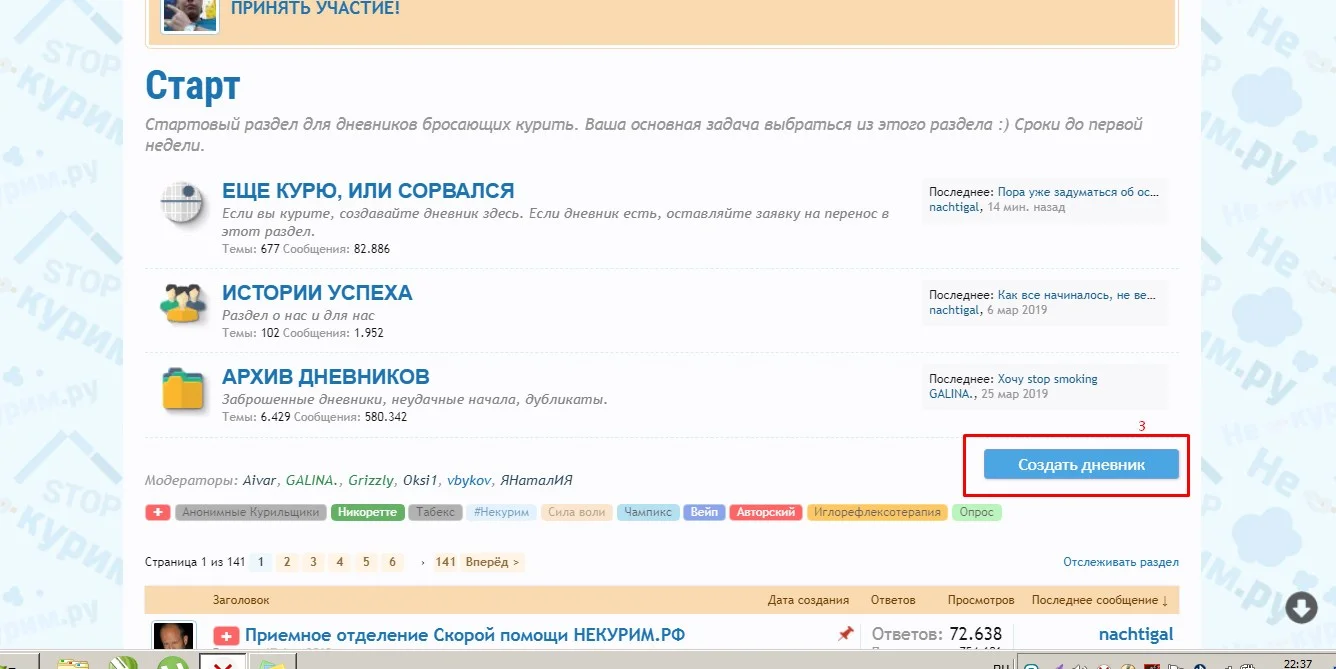Open the 'ПРИНЯТЬ УЧАСТИЕ!' link
Viewport: 1336px width, 669px height.
click(x=315, y=9)
